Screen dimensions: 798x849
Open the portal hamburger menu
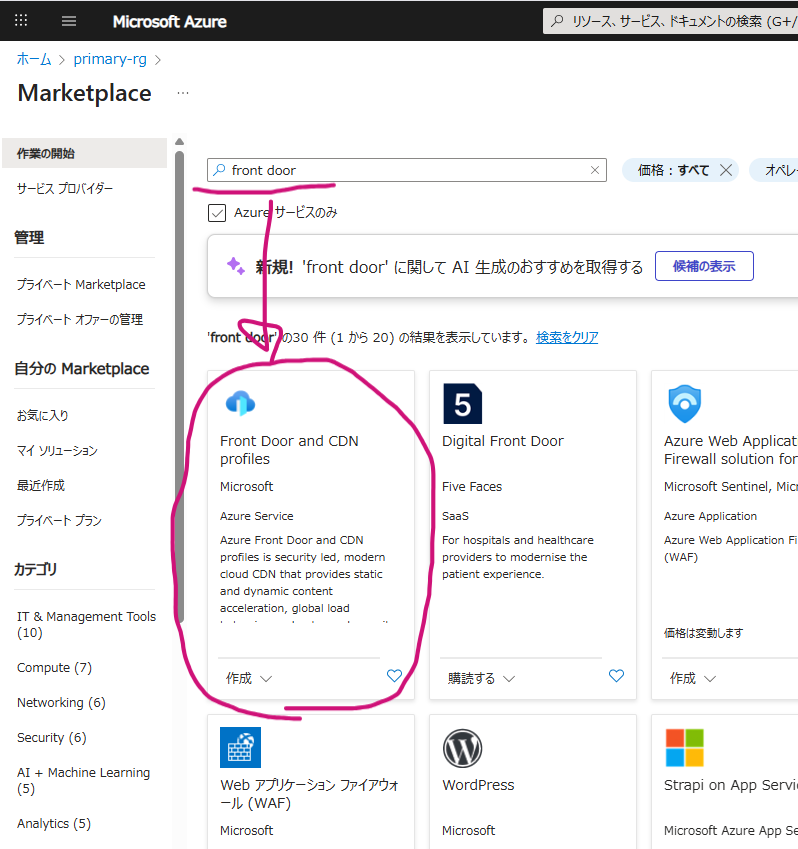coord(69,21)
